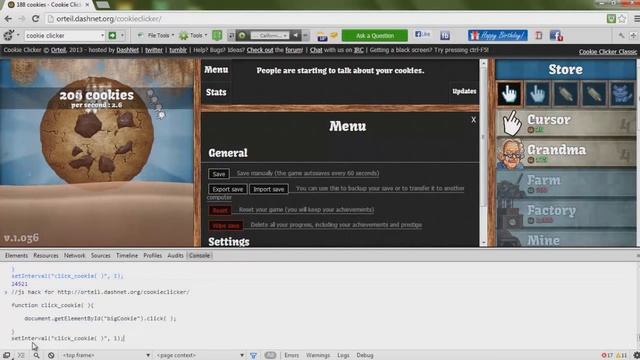Open the DashNet link

coord(128,50)
